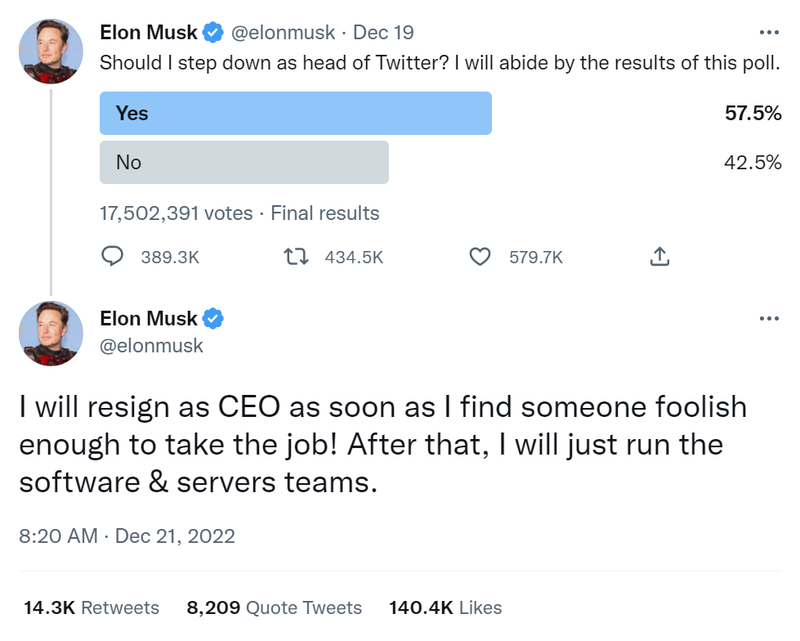
Task: View the 14.3K Retweets list
Action: (91, 607)
